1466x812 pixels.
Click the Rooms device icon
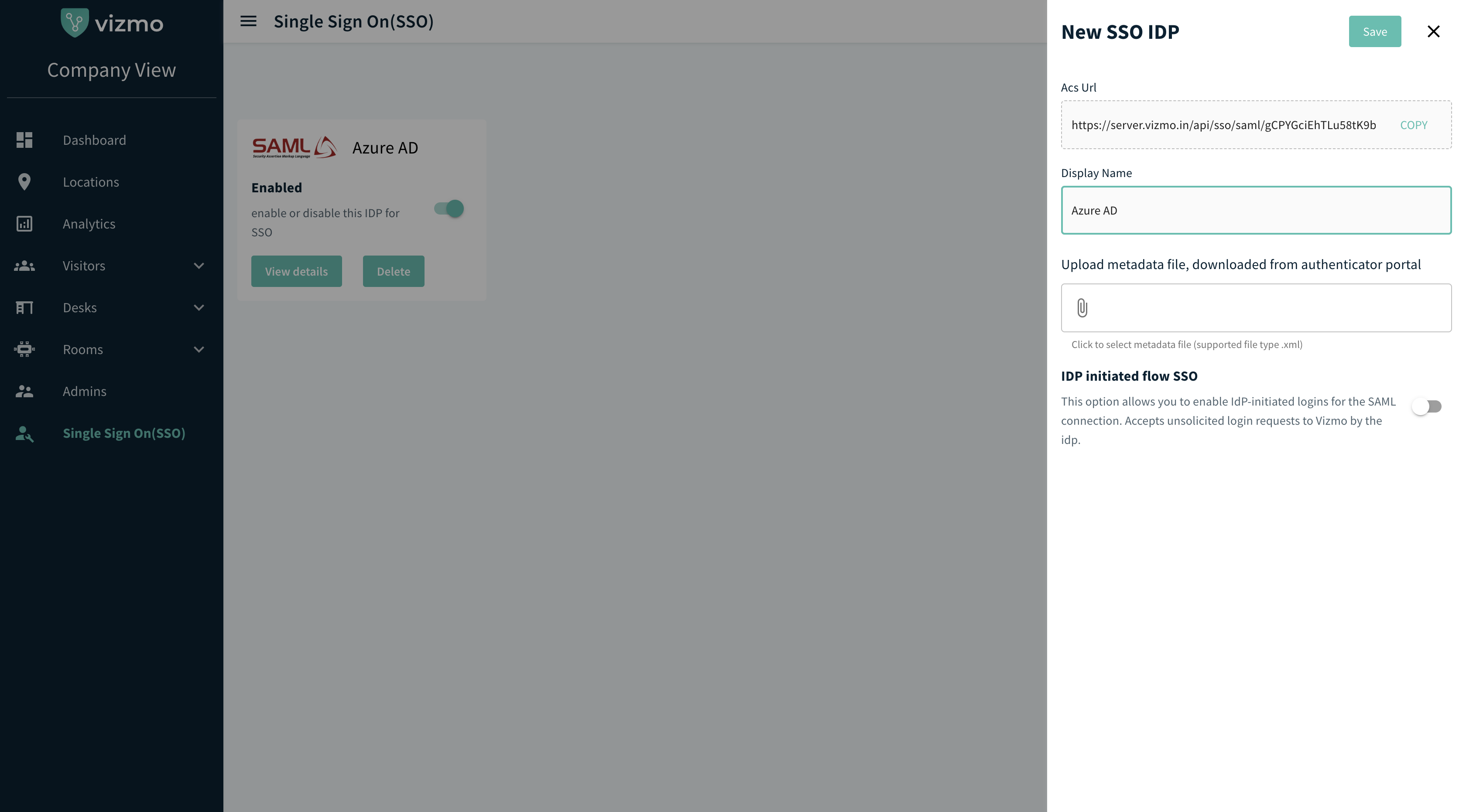point(24,349)
